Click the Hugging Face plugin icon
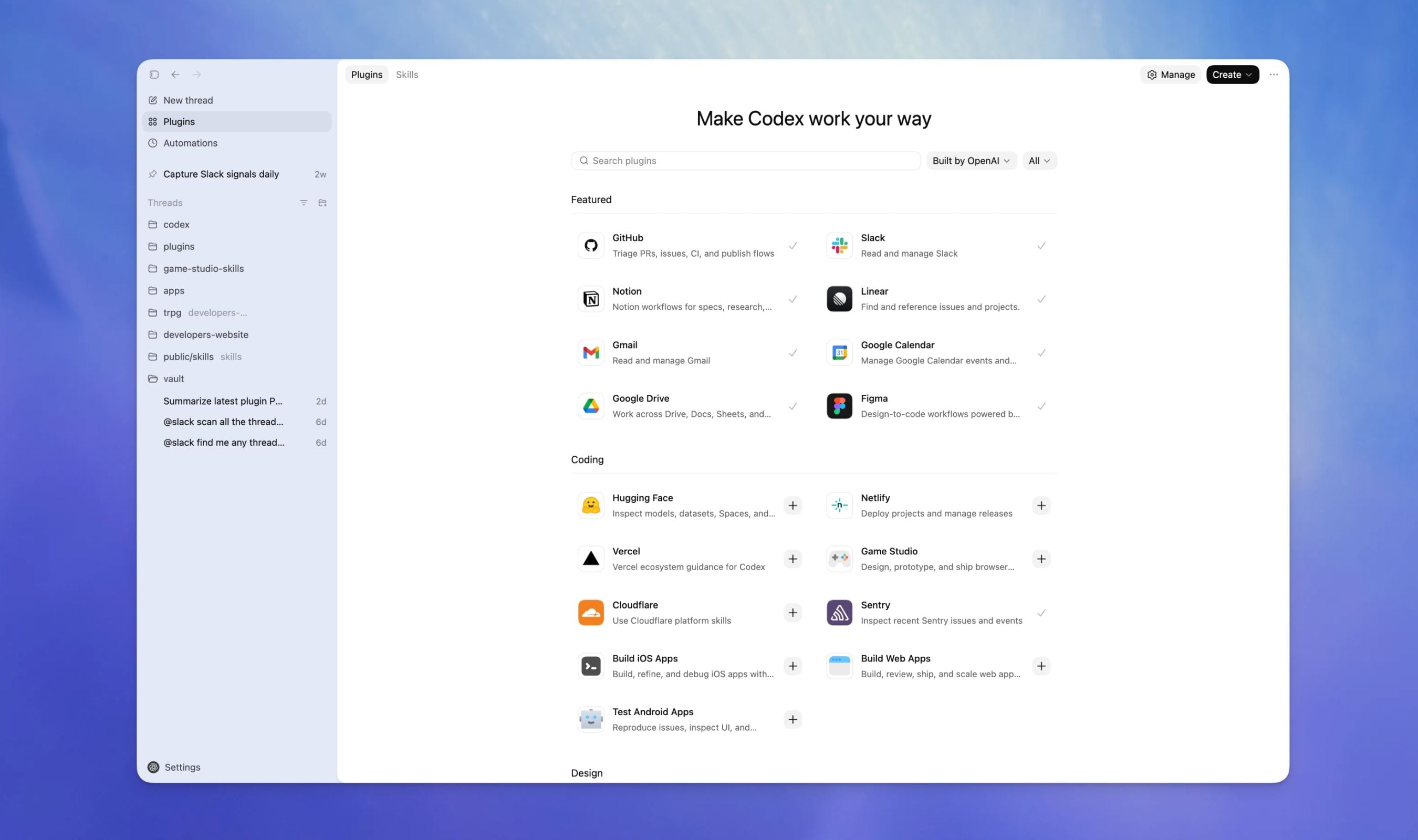Image resolution: width=1418 pixels, height=840 pixels. [590, 505]
